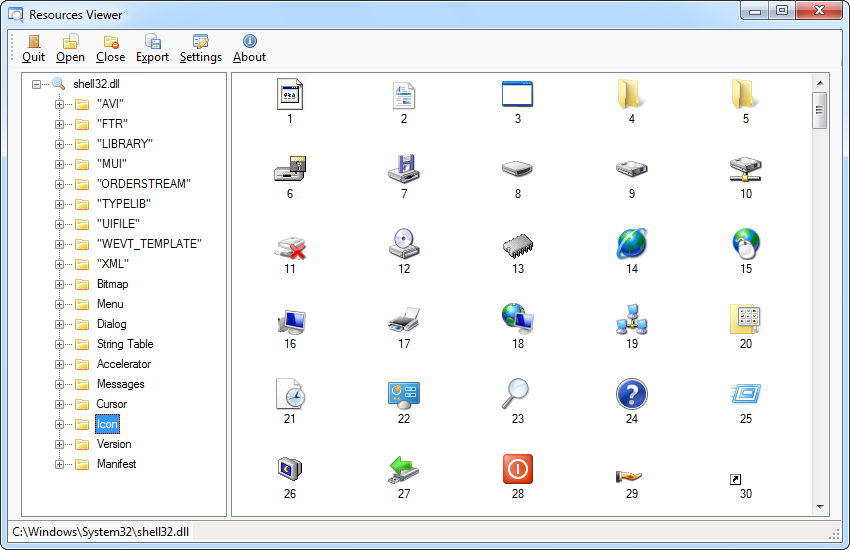
Task: Select the Cursor resource category
Action: point(112,404)
